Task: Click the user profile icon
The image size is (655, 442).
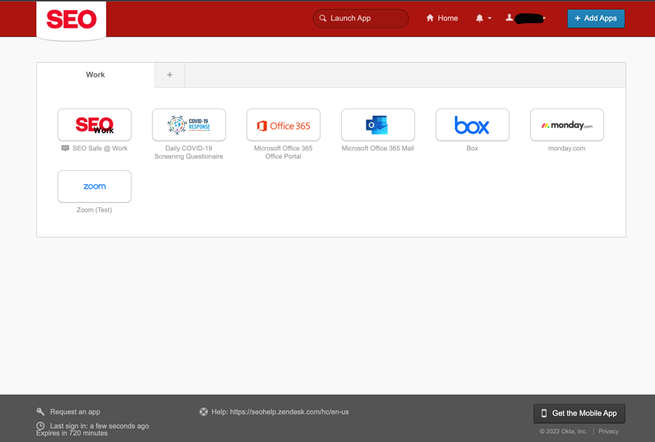Action: point(509,18)
